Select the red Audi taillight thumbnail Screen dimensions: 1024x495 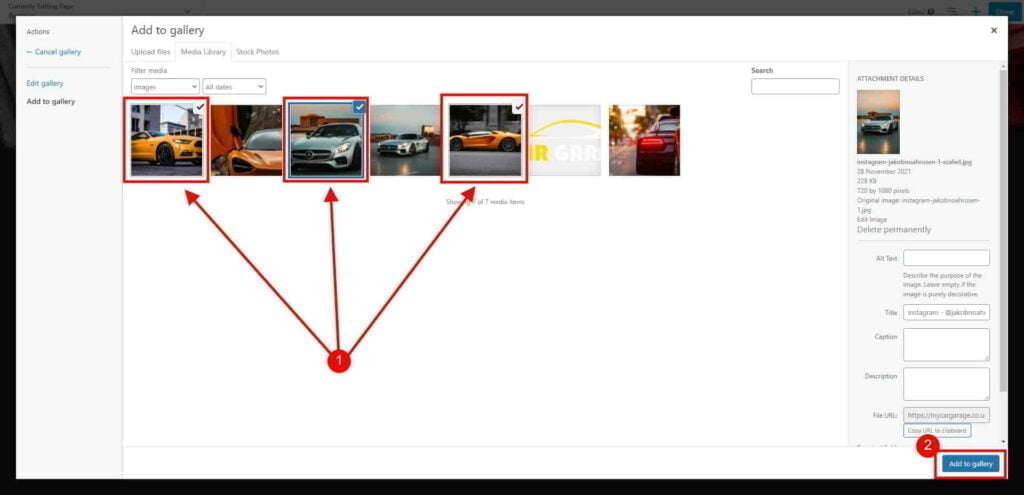(x=644, y=140)
